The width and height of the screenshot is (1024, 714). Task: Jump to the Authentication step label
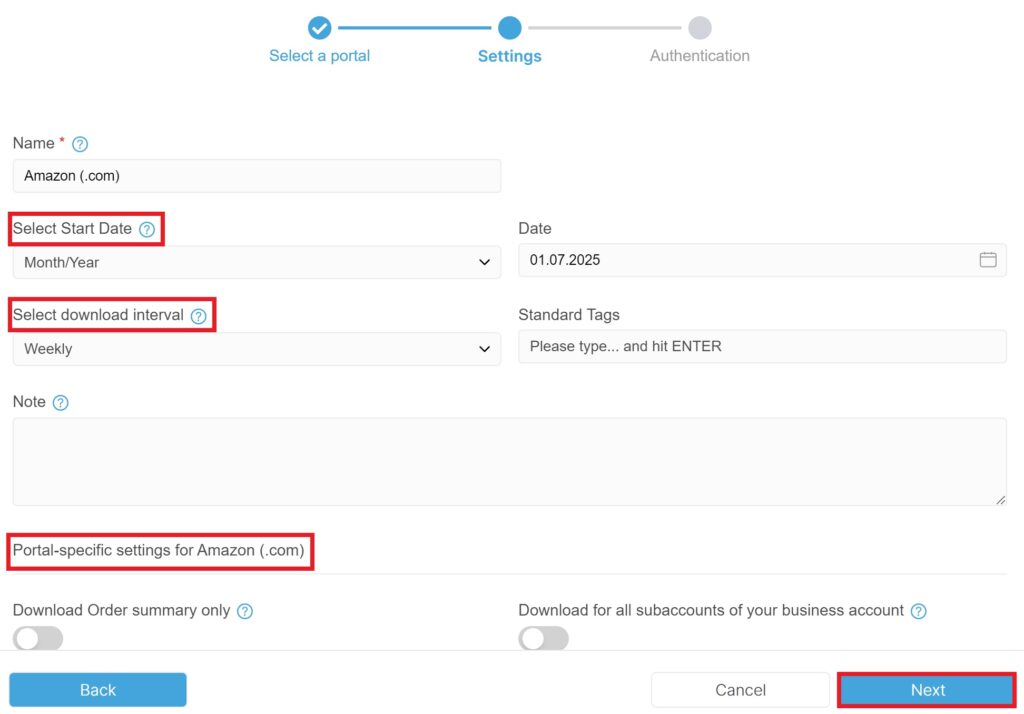click(699, 56)
